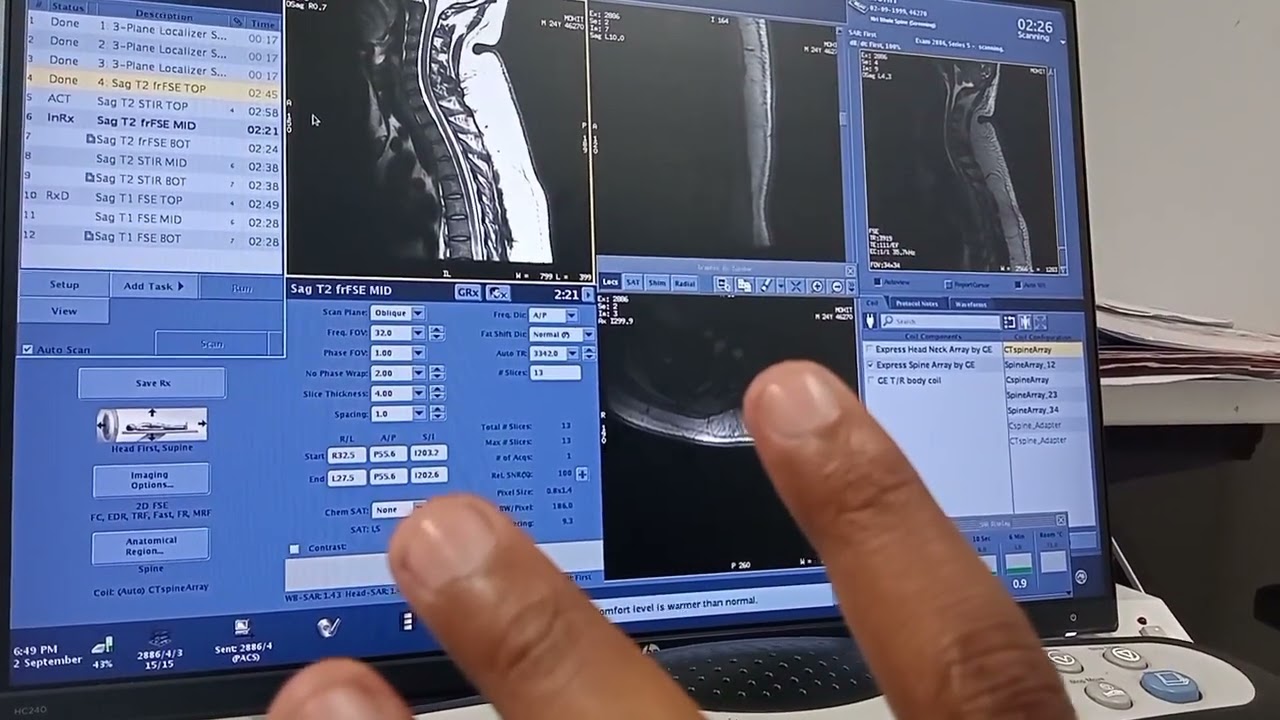
Task: Click the View button
Action: (64, 311)
